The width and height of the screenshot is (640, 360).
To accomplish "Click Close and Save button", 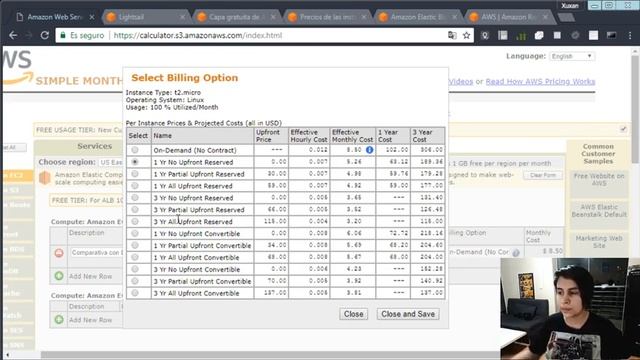I will 408,314.
